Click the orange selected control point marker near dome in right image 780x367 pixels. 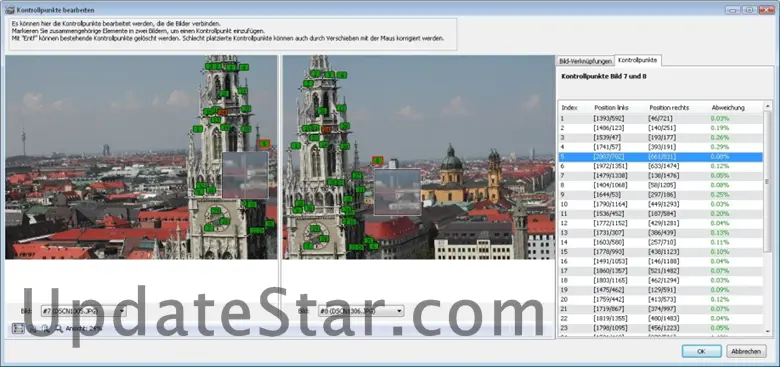[378, 160]
